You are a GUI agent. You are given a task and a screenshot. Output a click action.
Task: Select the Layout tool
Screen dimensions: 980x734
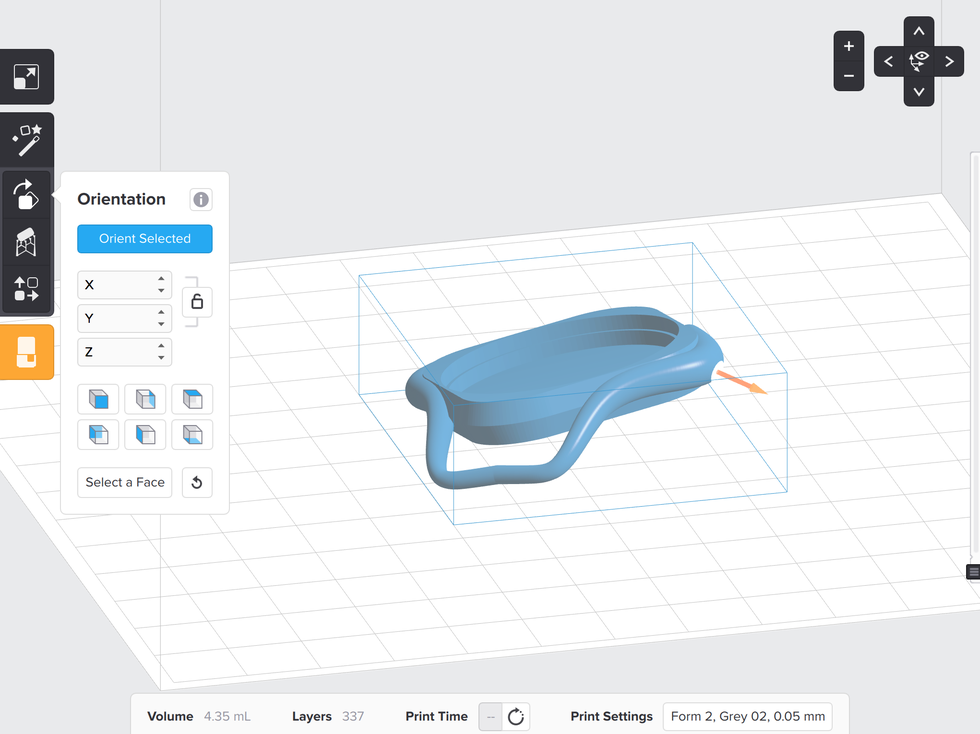click(x=26, y=289)
